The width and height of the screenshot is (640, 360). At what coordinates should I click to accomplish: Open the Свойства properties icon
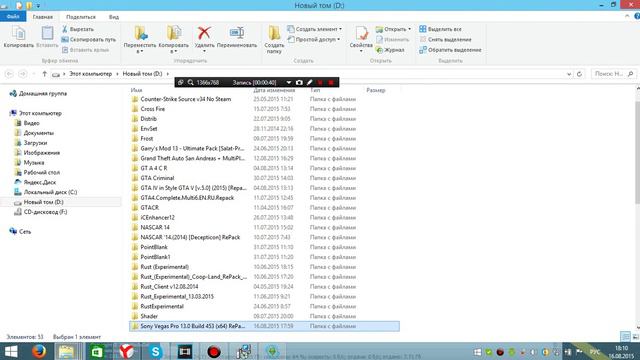coord(361,33)
